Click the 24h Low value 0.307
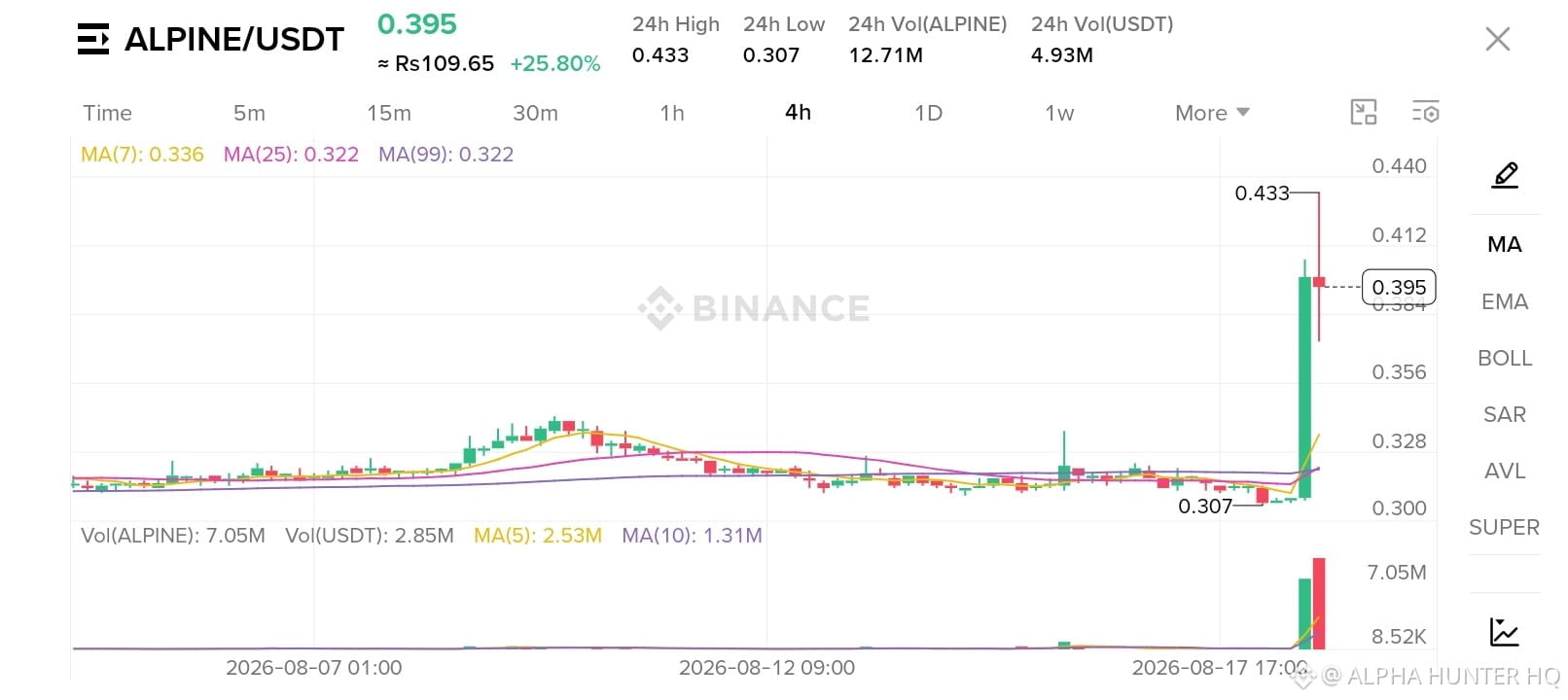 pyautogui.click(x=771, y=55)
